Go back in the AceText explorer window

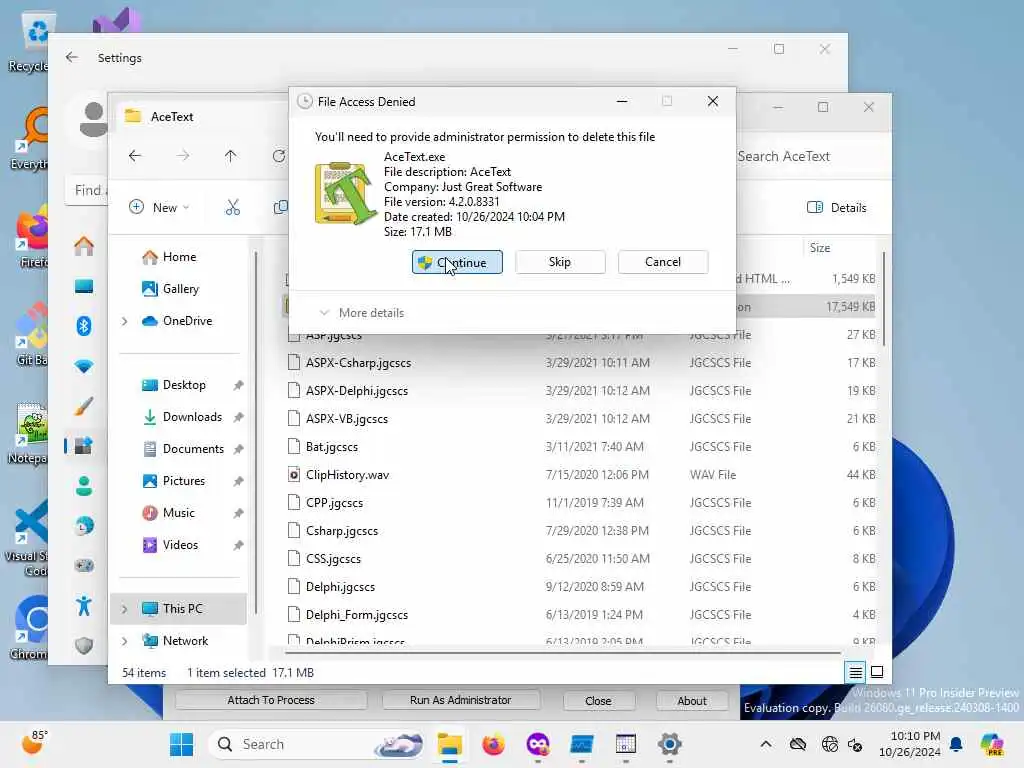coord(135,155)
